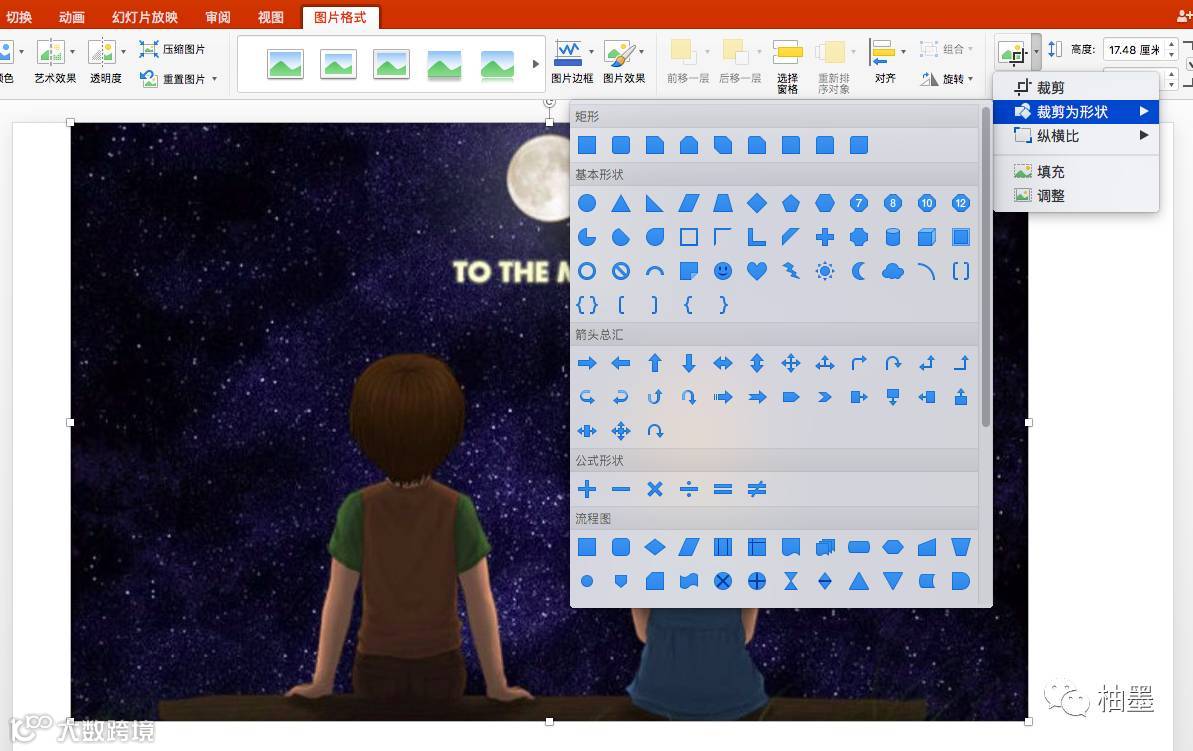Choose Fill from crop menu
This screenshot has height=751, width=1193.
coord(1076,172)
